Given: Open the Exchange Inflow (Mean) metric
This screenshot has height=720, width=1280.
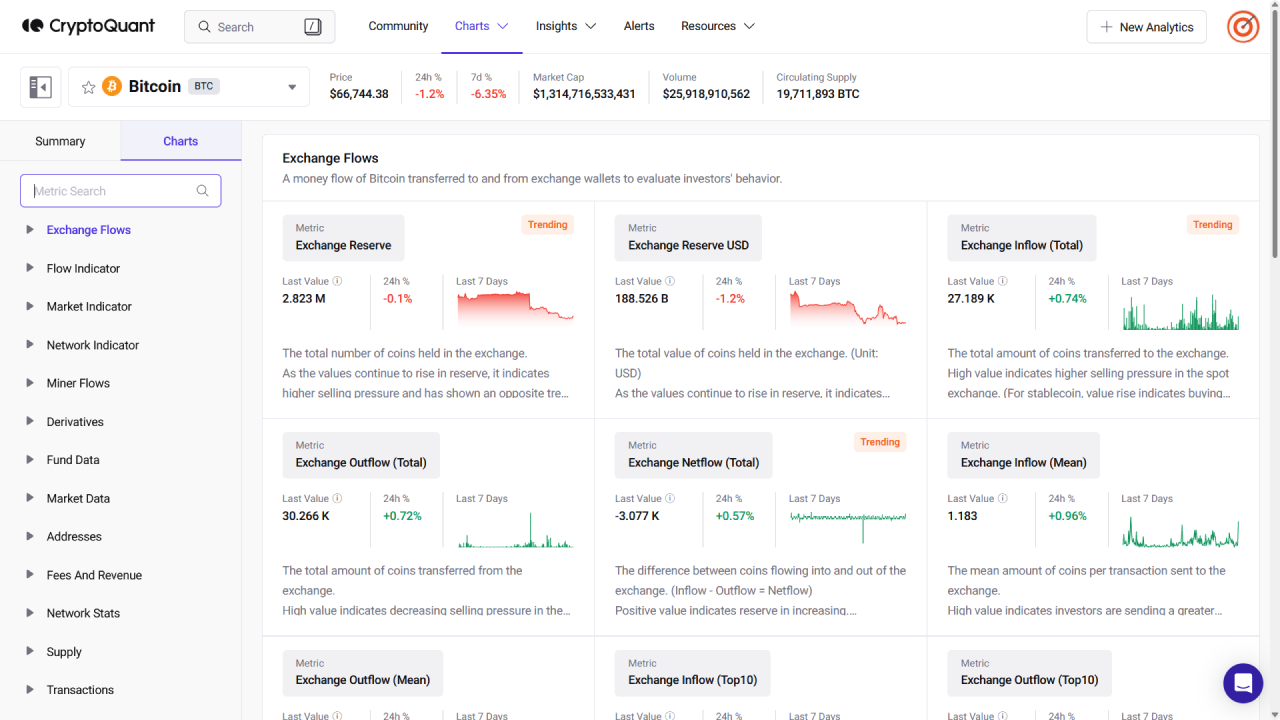Looking at the screenshot, I should coord(1023,454).
